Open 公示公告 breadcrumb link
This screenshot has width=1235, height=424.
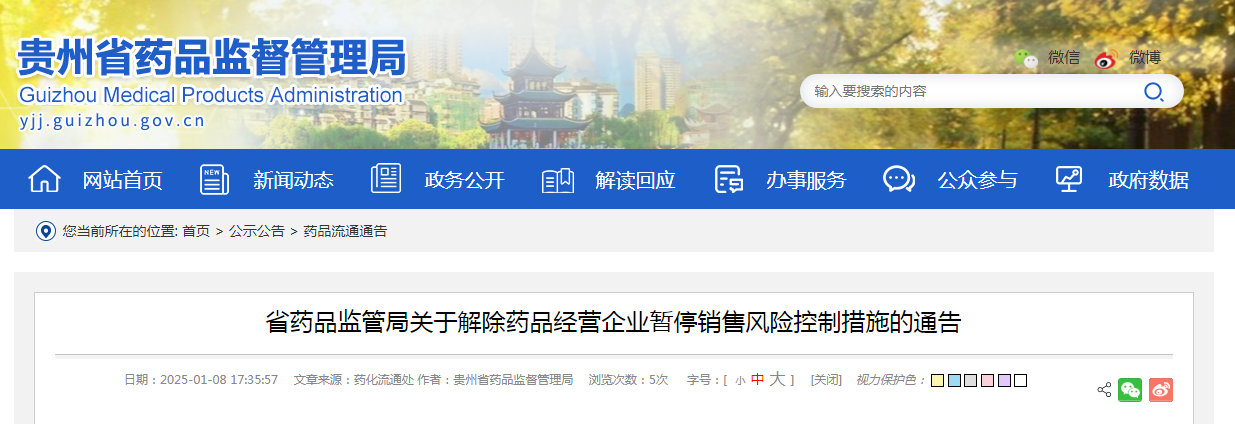click(x=257, y=231)
